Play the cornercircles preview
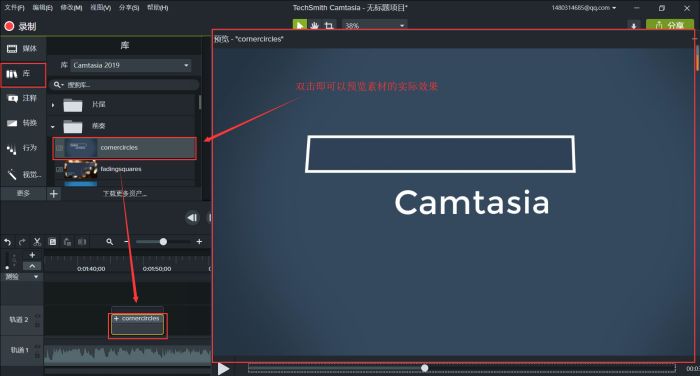The width and height of the screenshot is (700, 376). point(223,369)
